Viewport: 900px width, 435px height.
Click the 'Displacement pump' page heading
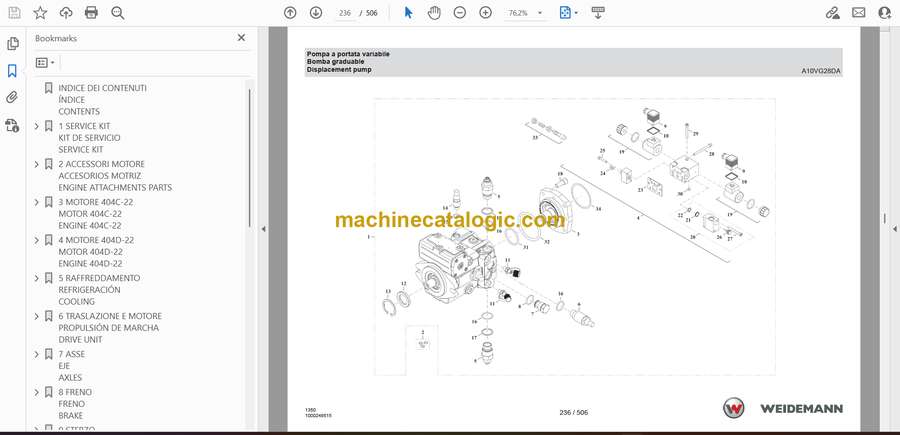coord(339,69)
